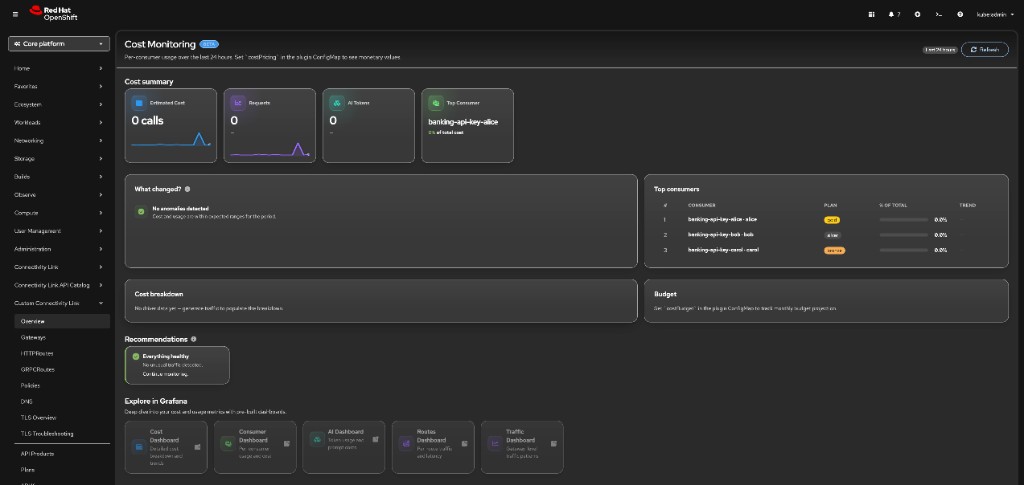Open the GRPCRoutes nav item

(x=62, y=369)
